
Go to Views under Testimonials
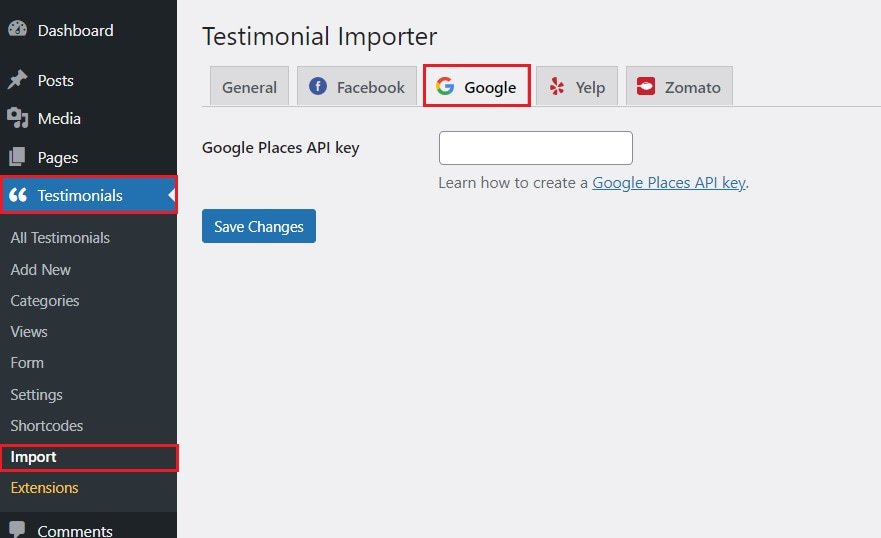[29, 331]
